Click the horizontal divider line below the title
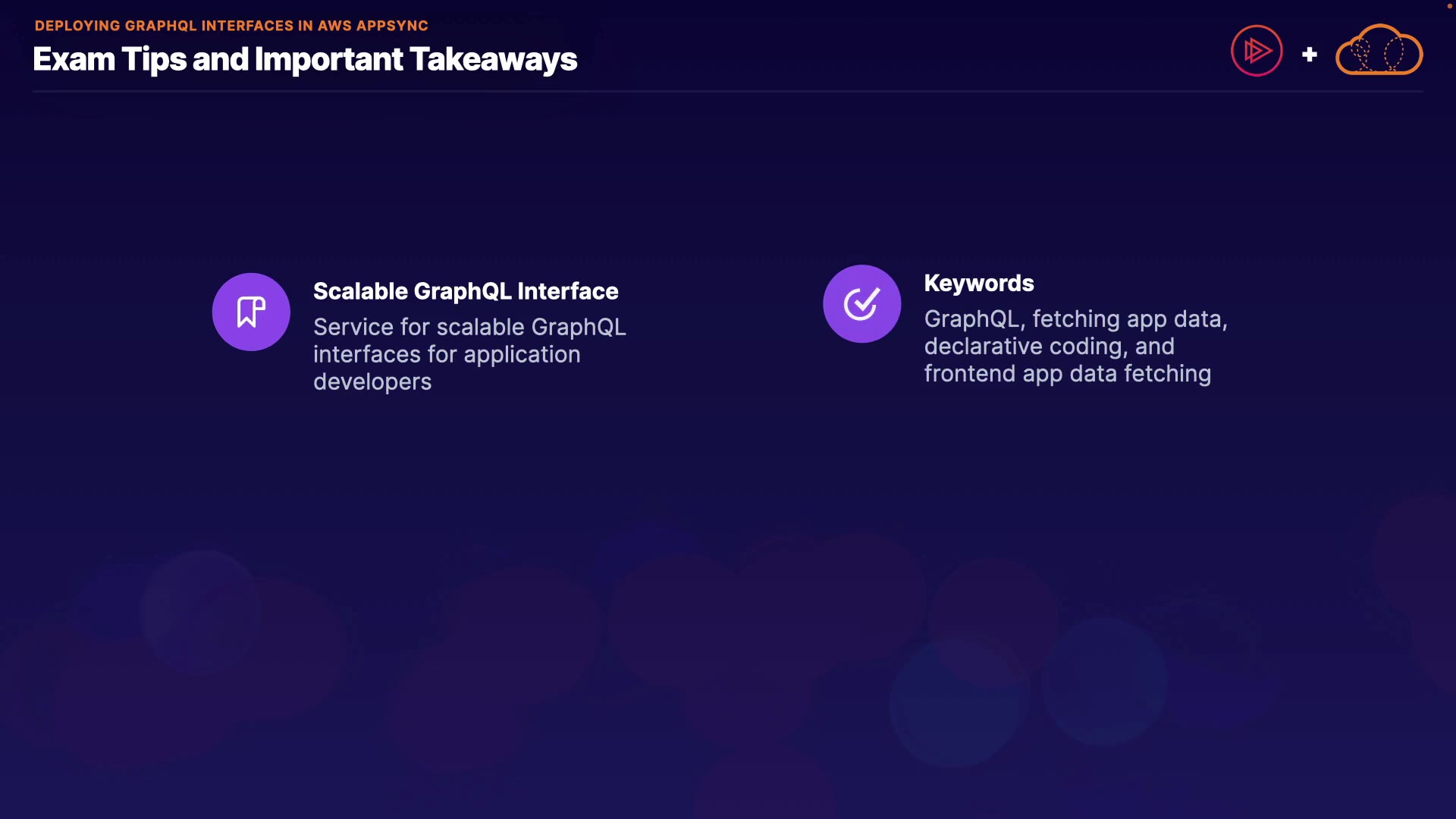Screen dimensions: 1456x819 (x=728, y=91)
